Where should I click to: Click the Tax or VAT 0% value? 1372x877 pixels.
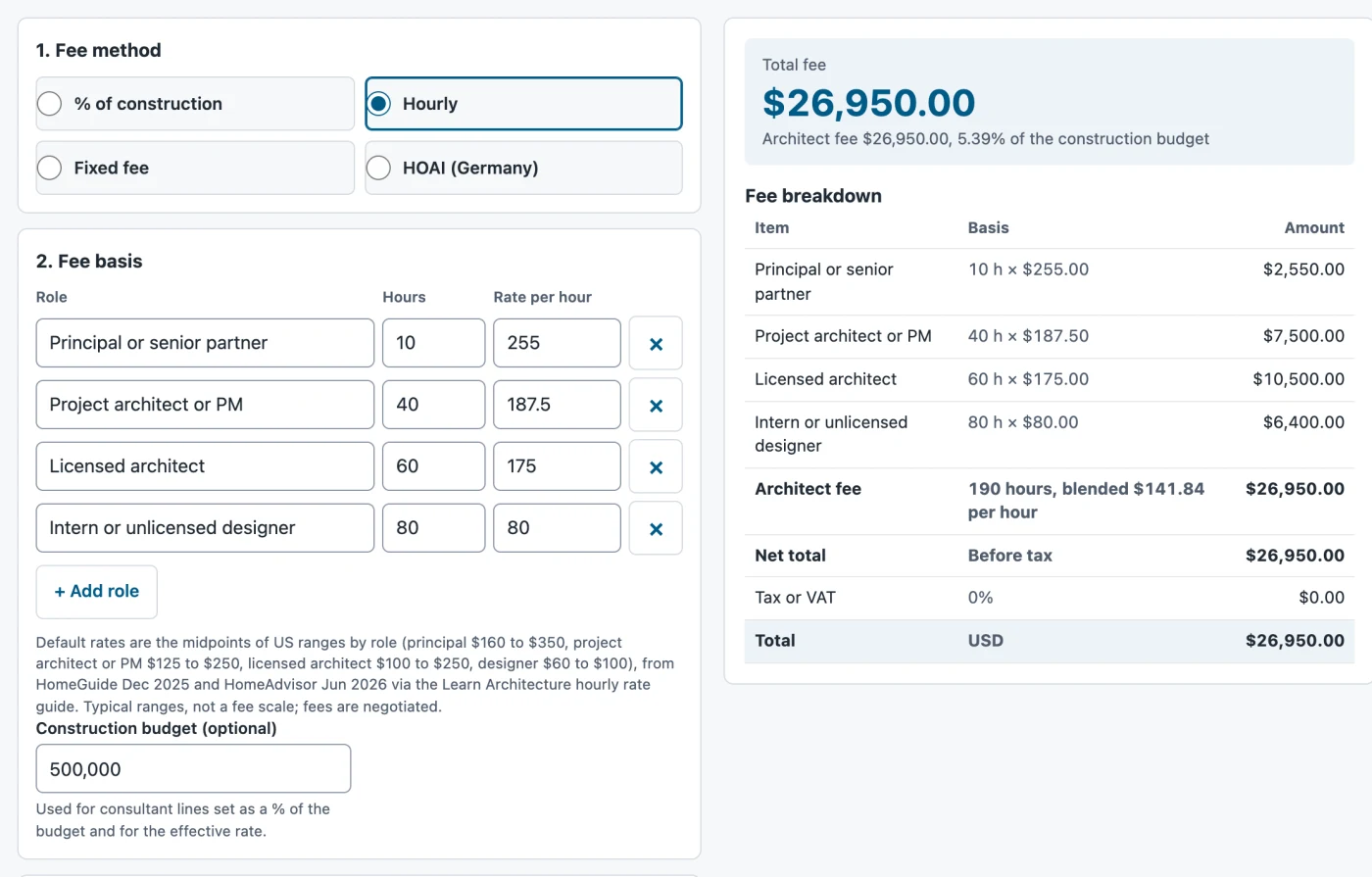coord(980,598)
